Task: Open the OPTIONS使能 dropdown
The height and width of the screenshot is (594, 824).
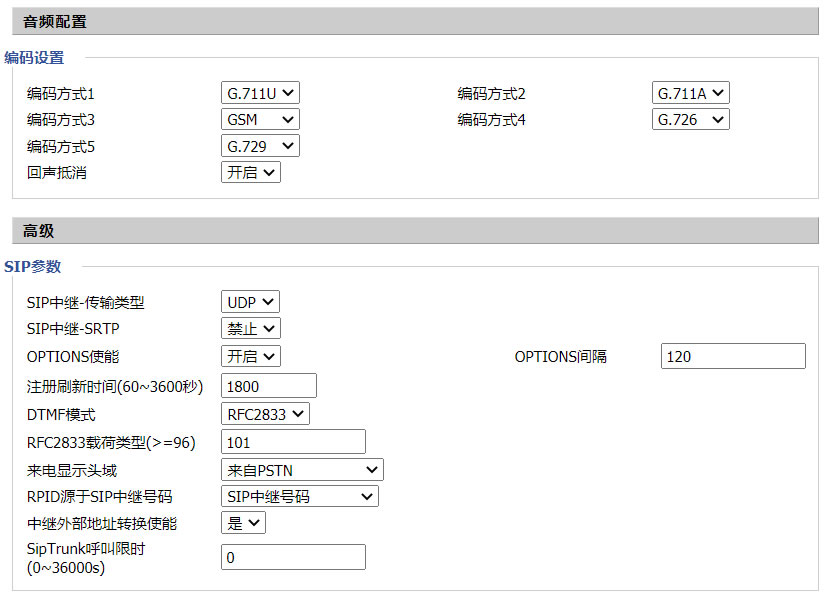Action: point(250,356)
